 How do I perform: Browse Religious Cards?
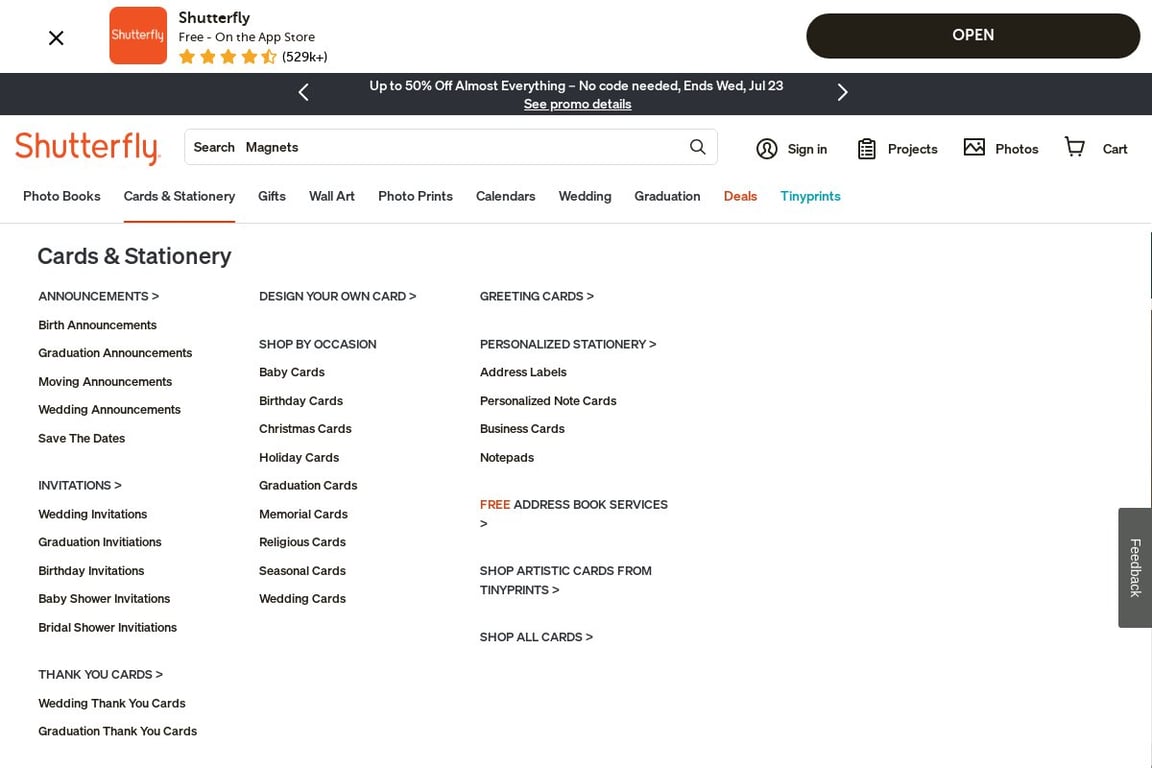tap(302, 542)
